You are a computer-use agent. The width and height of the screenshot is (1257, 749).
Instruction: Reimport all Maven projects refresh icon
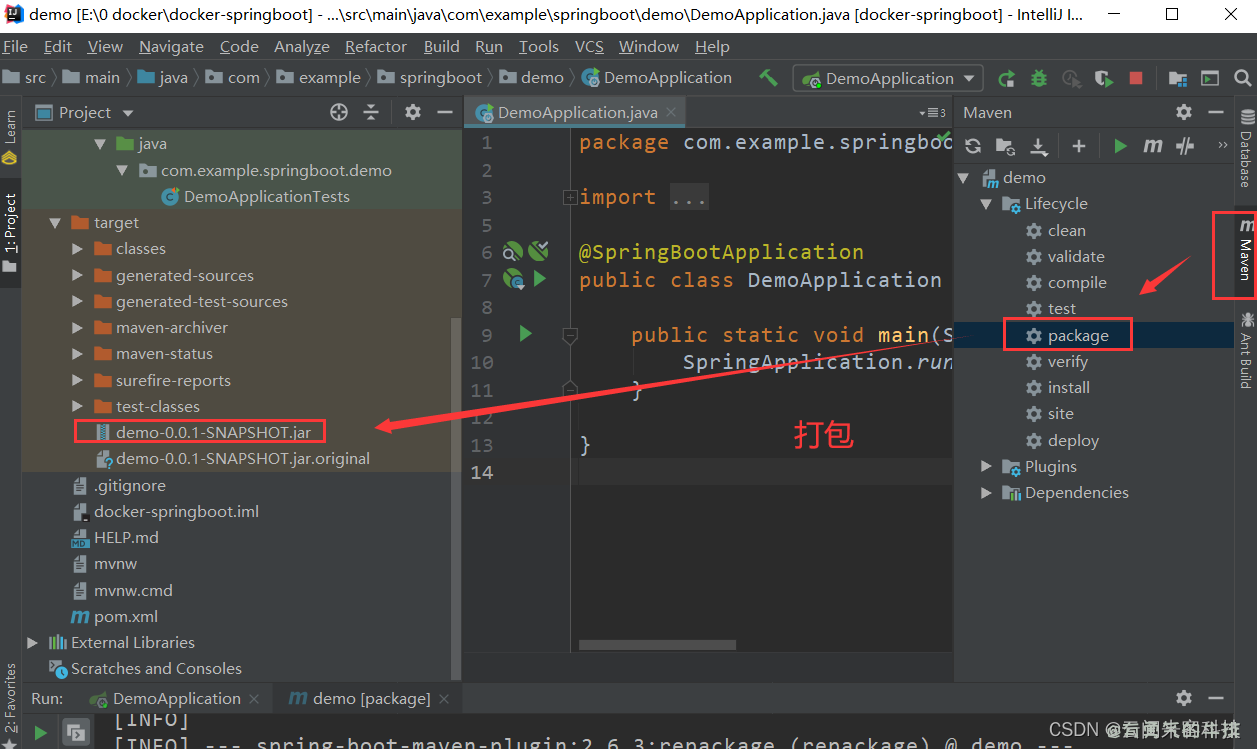click(972, 146)
